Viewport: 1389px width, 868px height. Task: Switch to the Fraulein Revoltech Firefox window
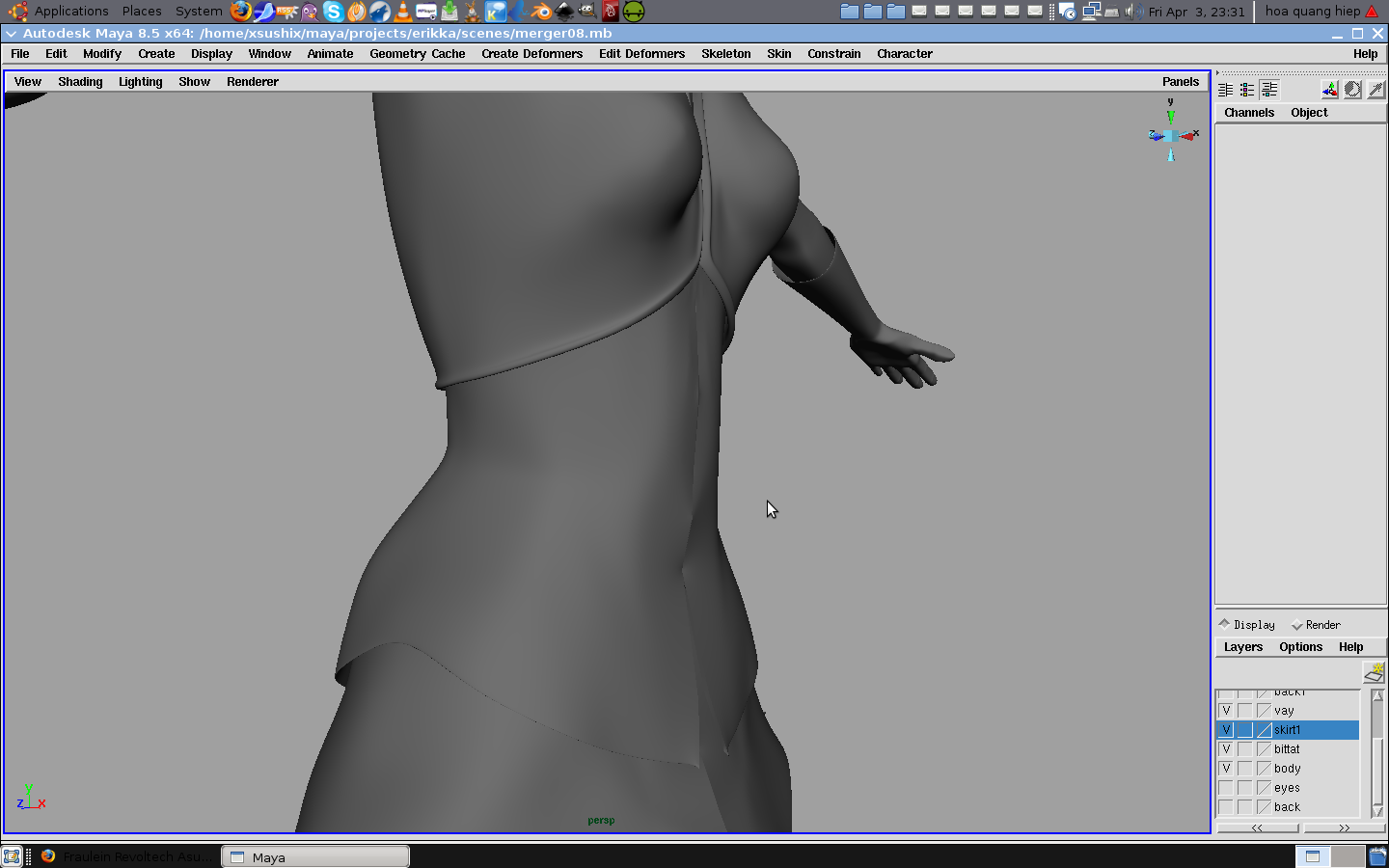tap(127, 856)
